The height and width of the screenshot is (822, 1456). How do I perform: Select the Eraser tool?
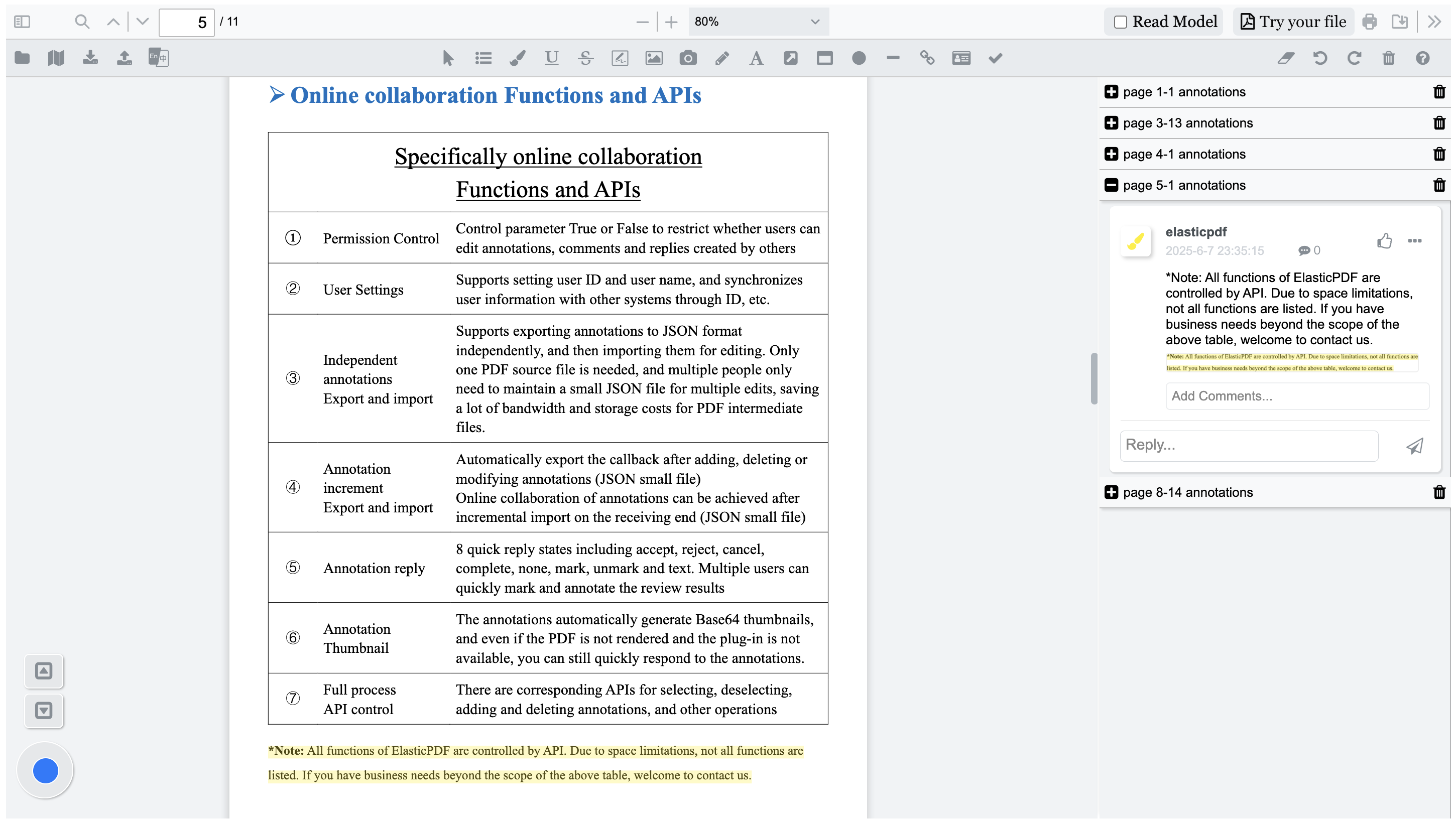click(1286, 58)
